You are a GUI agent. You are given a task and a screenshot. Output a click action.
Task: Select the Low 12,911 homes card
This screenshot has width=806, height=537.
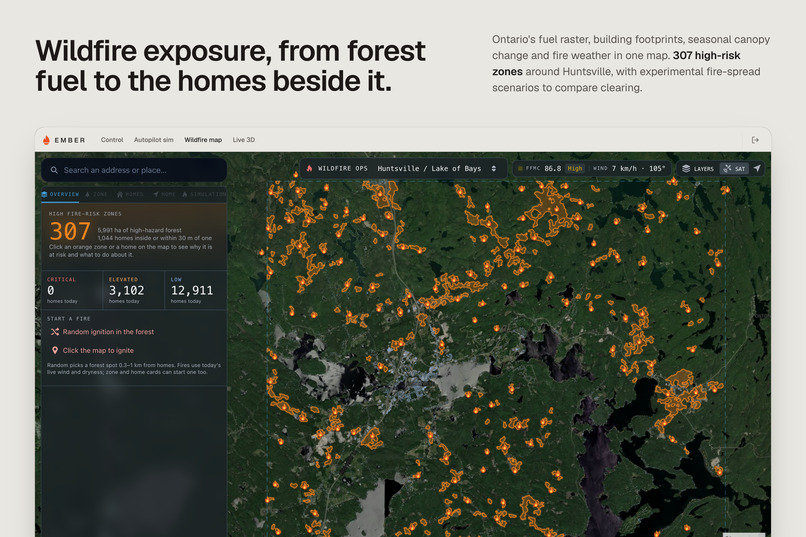tap(196, 290)
